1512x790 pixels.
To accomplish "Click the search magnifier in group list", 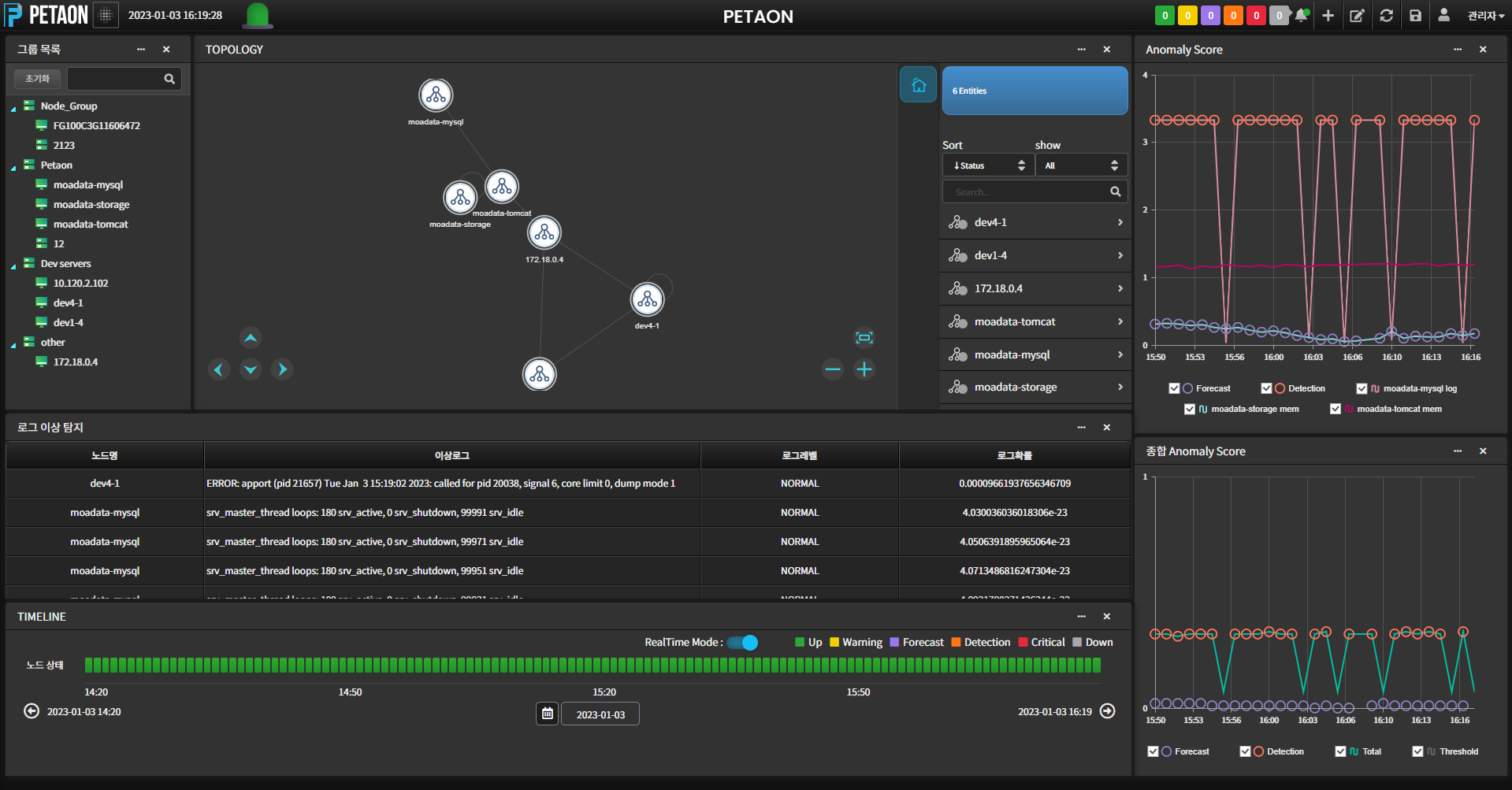I will point(169,79).
